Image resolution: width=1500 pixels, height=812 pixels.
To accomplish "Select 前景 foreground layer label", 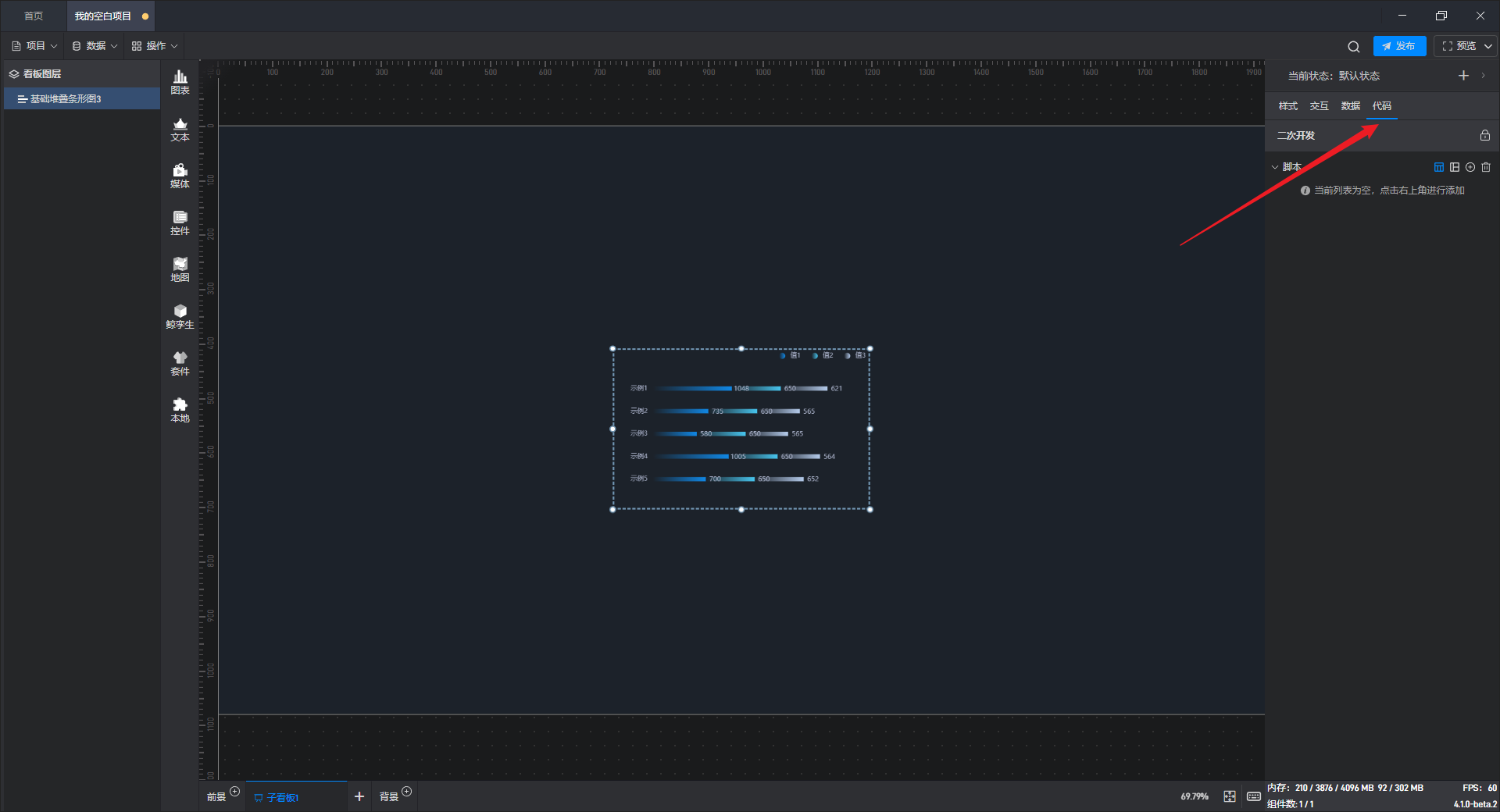I will coord(216,797).
